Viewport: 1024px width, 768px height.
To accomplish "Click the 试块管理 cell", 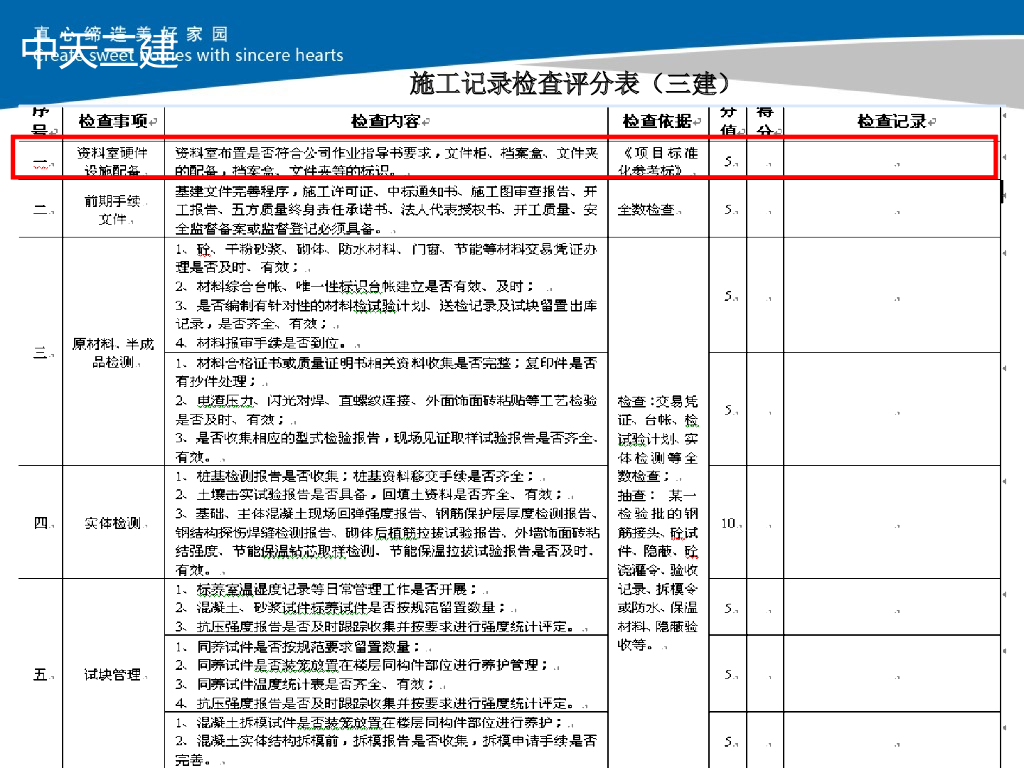I will pos(112,675).
